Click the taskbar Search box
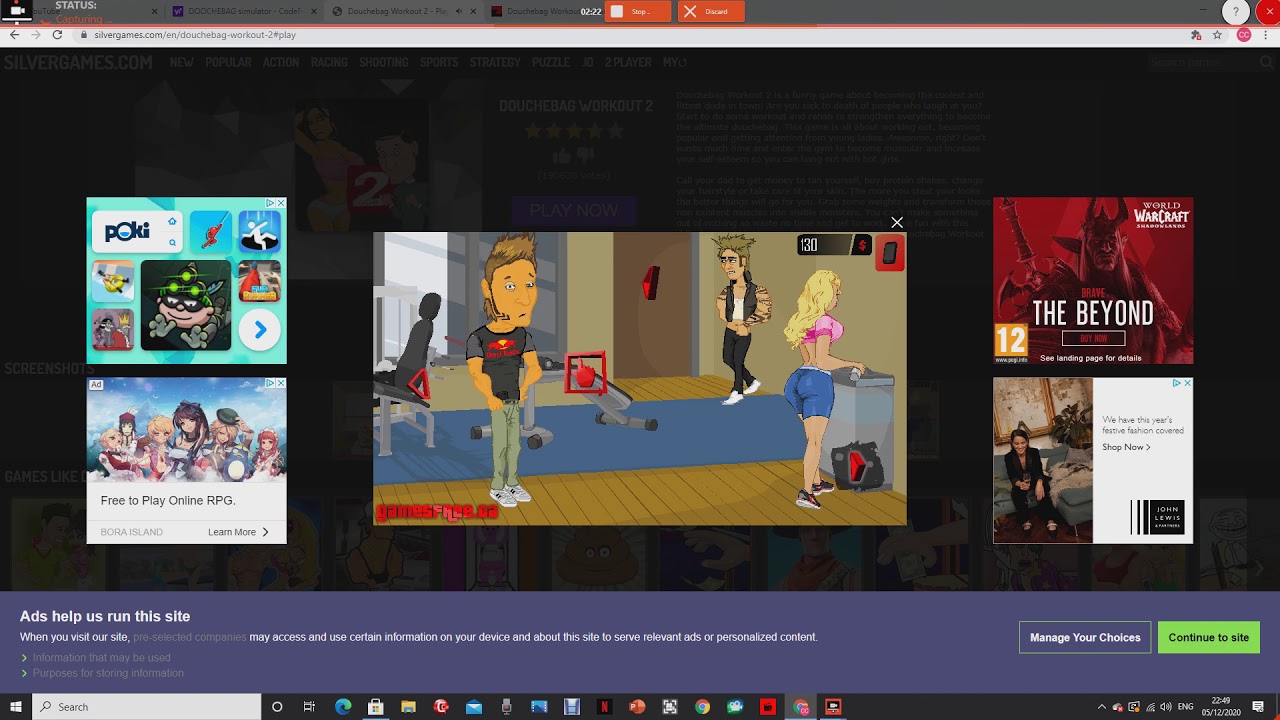 click(x=147, y=707)
